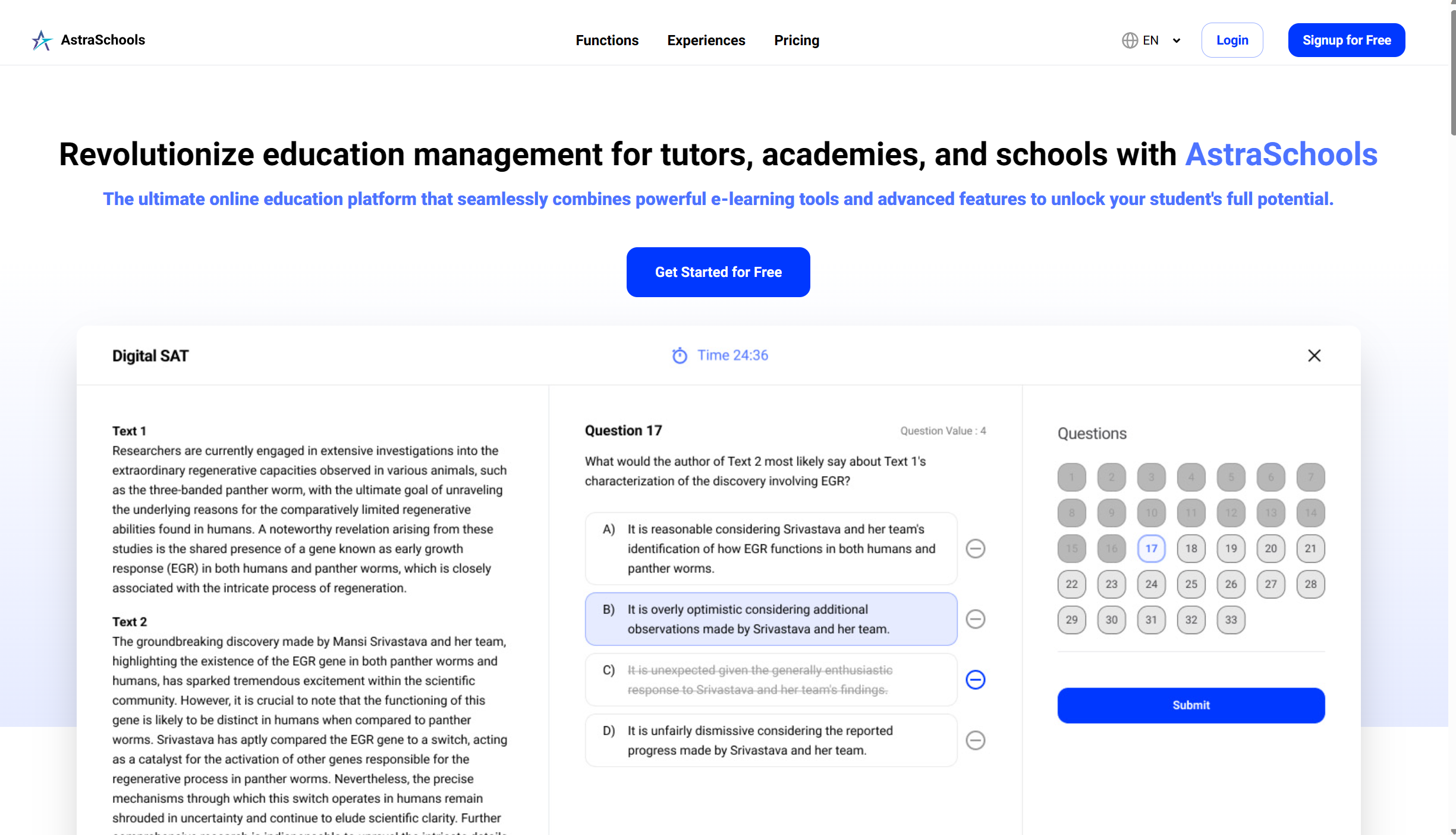
Task: Click the Login button
Action: [x=1232, y=40]
